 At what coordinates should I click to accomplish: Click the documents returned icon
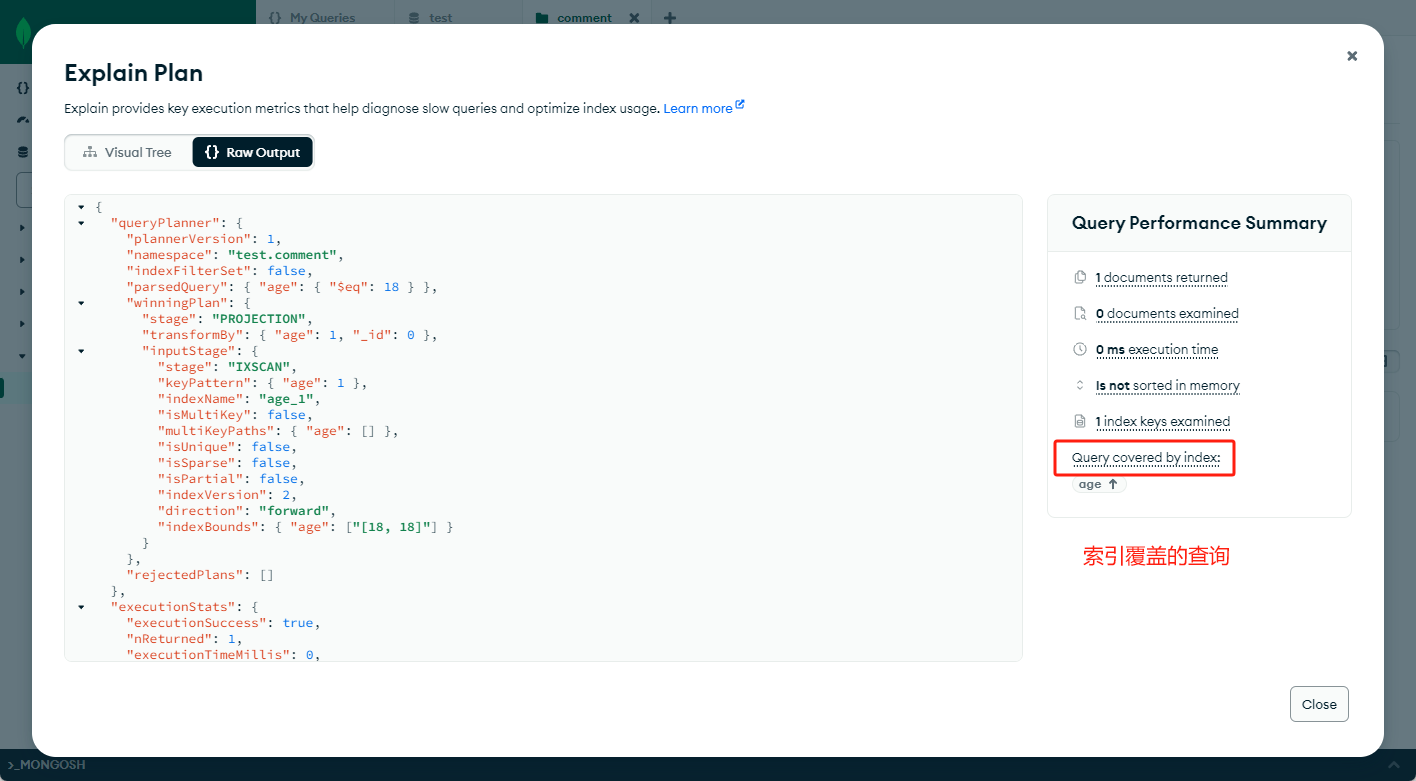pos(1080,277)
